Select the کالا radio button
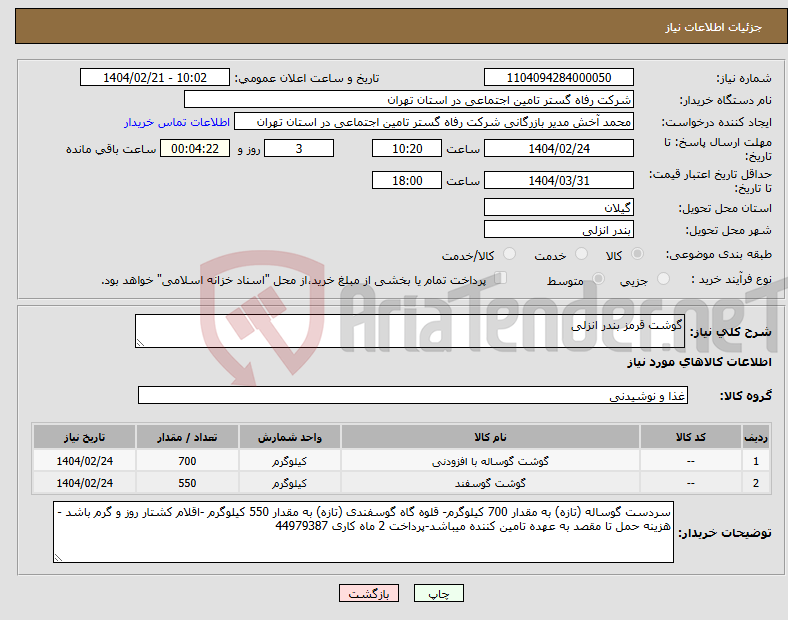788x620 pixels. tap(637, 254)
